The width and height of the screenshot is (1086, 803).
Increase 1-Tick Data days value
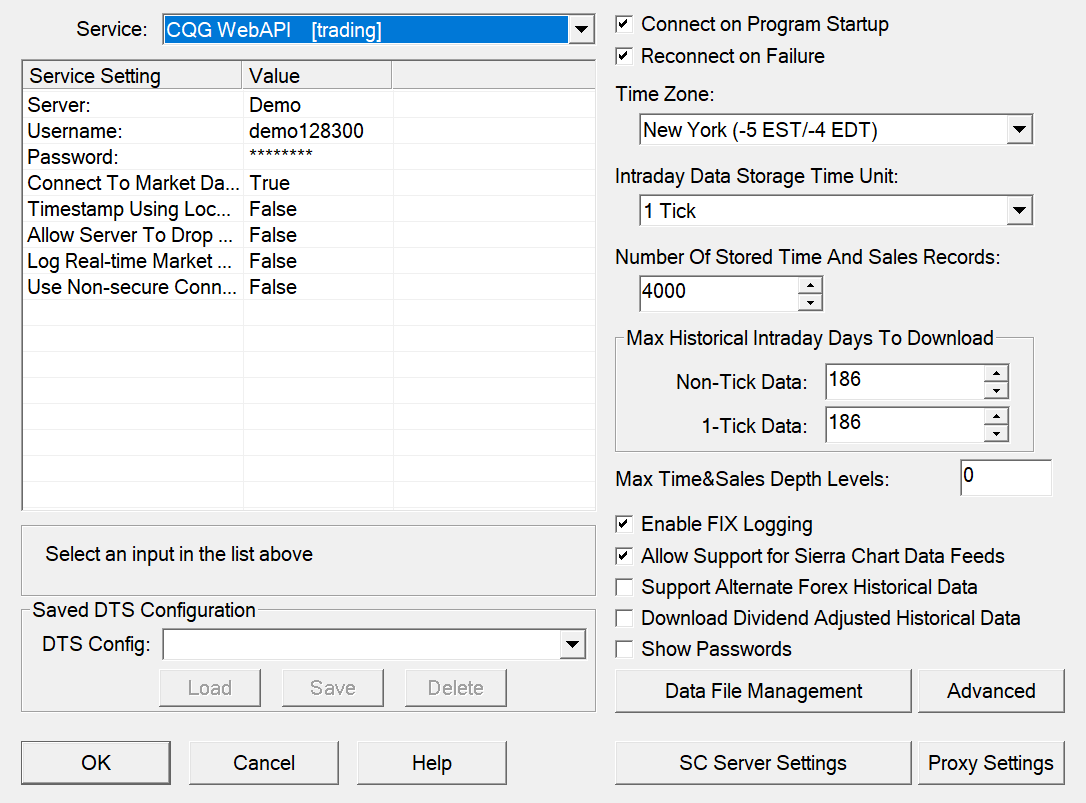point(996,415)
